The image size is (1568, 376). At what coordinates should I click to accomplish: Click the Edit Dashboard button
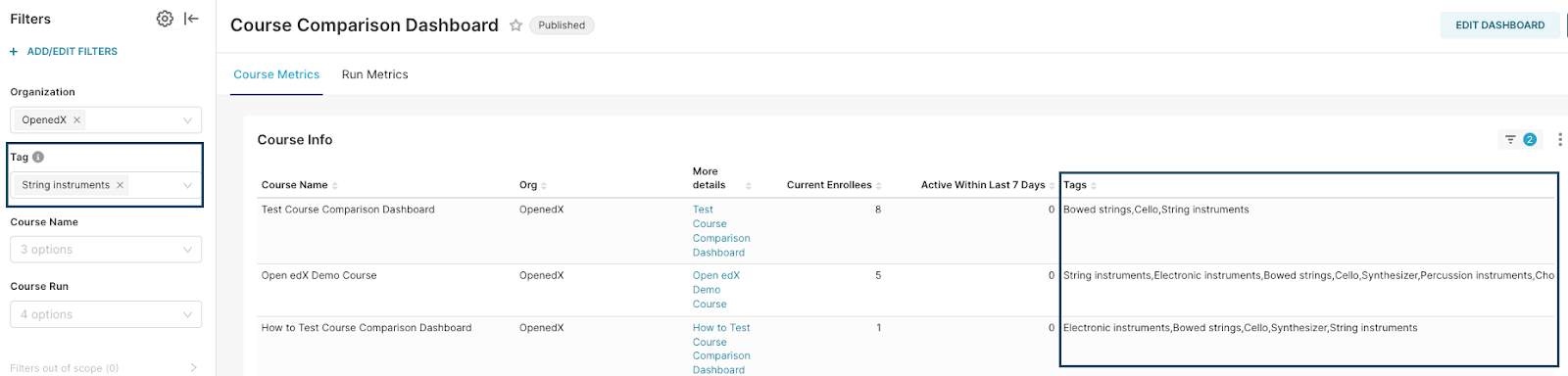point(1499,25)
